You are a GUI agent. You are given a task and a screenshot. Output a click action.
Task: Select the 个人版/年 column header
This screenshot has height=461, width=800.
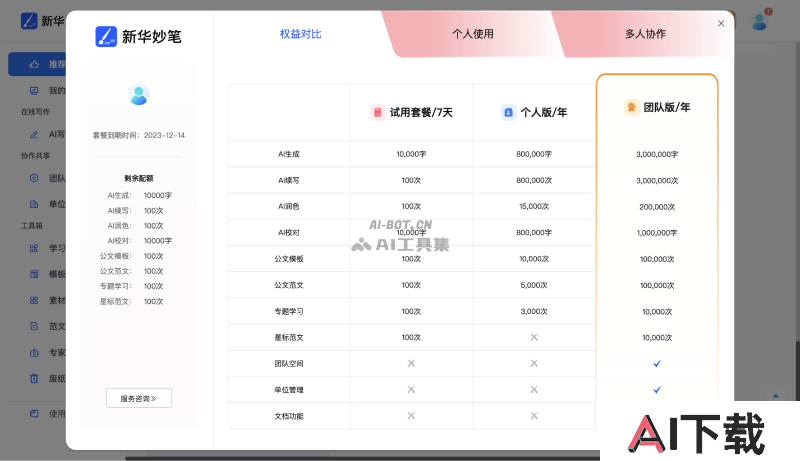coord(534,112)
